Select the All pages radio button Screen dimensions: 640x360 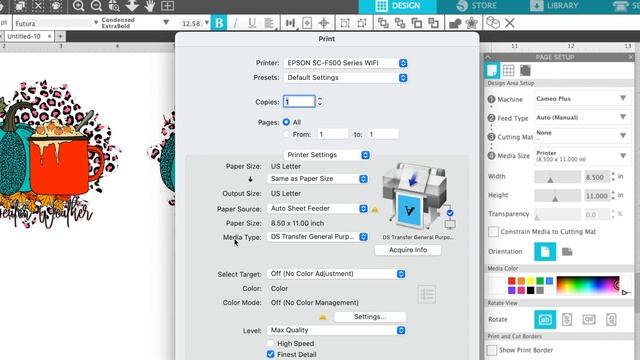(x=286, y=122)
